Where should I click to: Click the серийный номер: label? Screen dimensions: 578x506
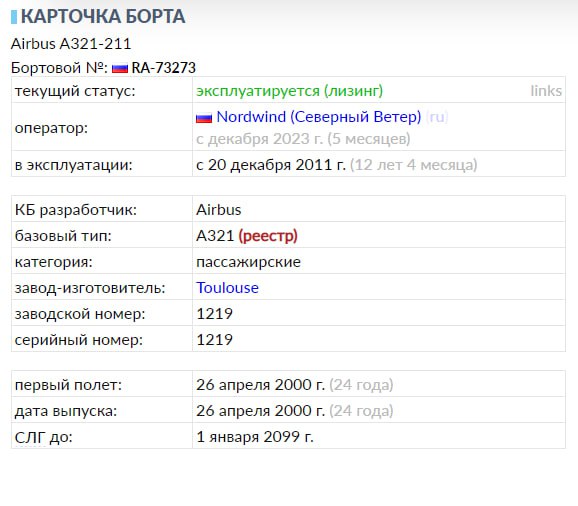[79, 340]
